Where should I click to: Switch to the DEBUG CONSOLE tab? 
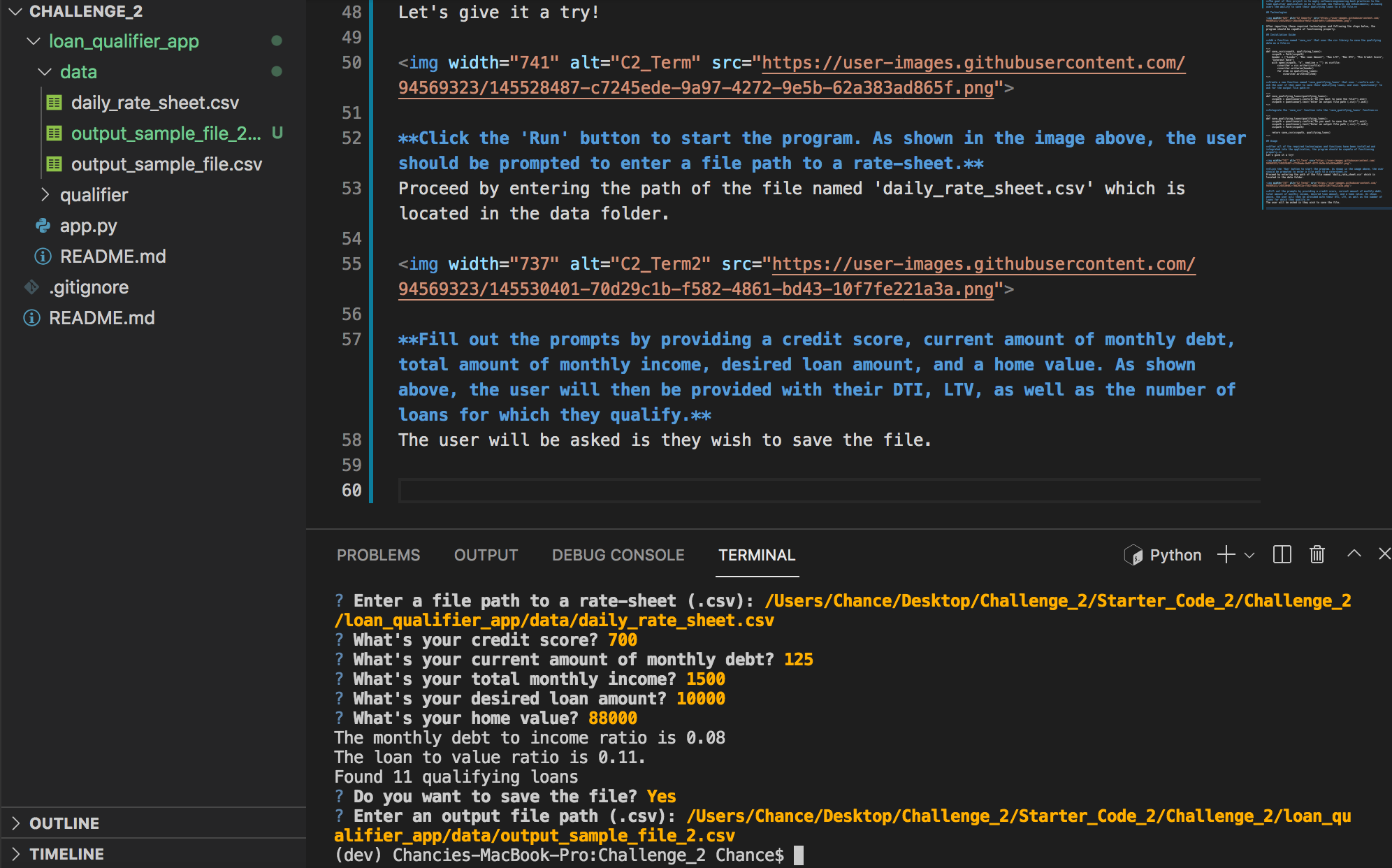(618, 554)
